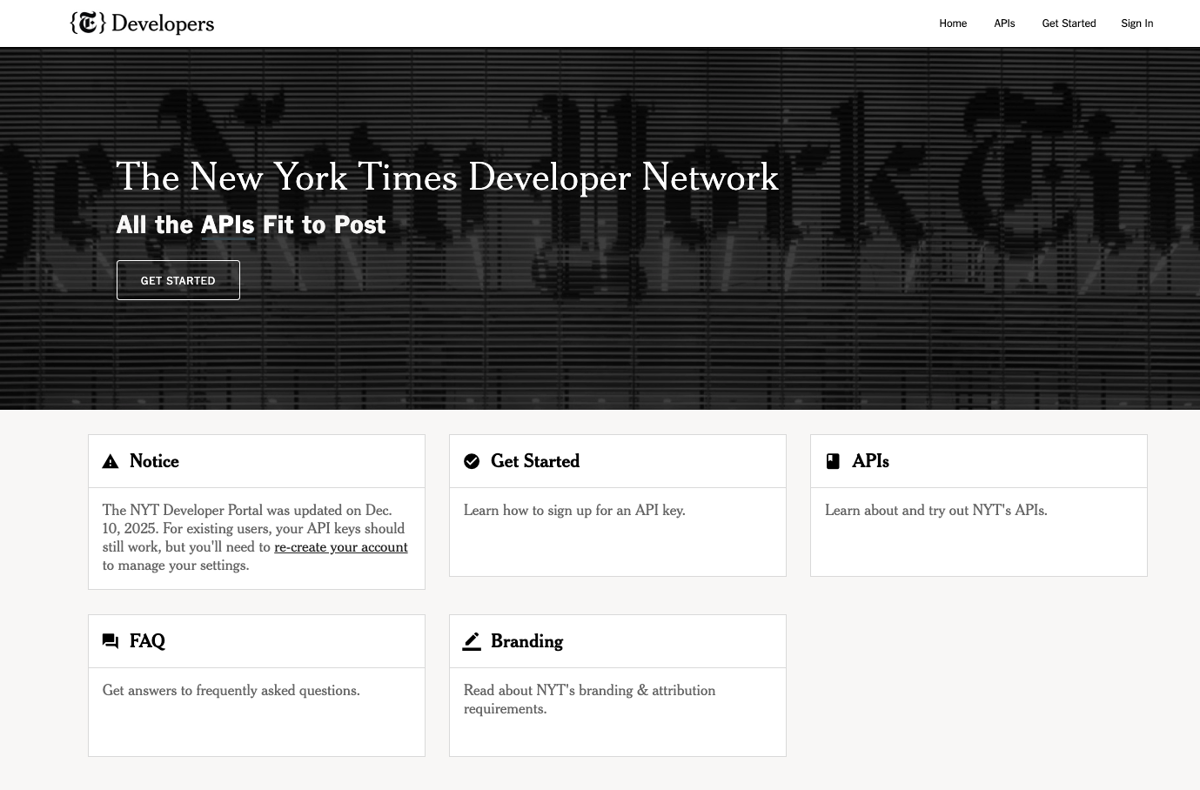
Task: Click 'Get answers to frequently asked questions.'
Action: 231,690
